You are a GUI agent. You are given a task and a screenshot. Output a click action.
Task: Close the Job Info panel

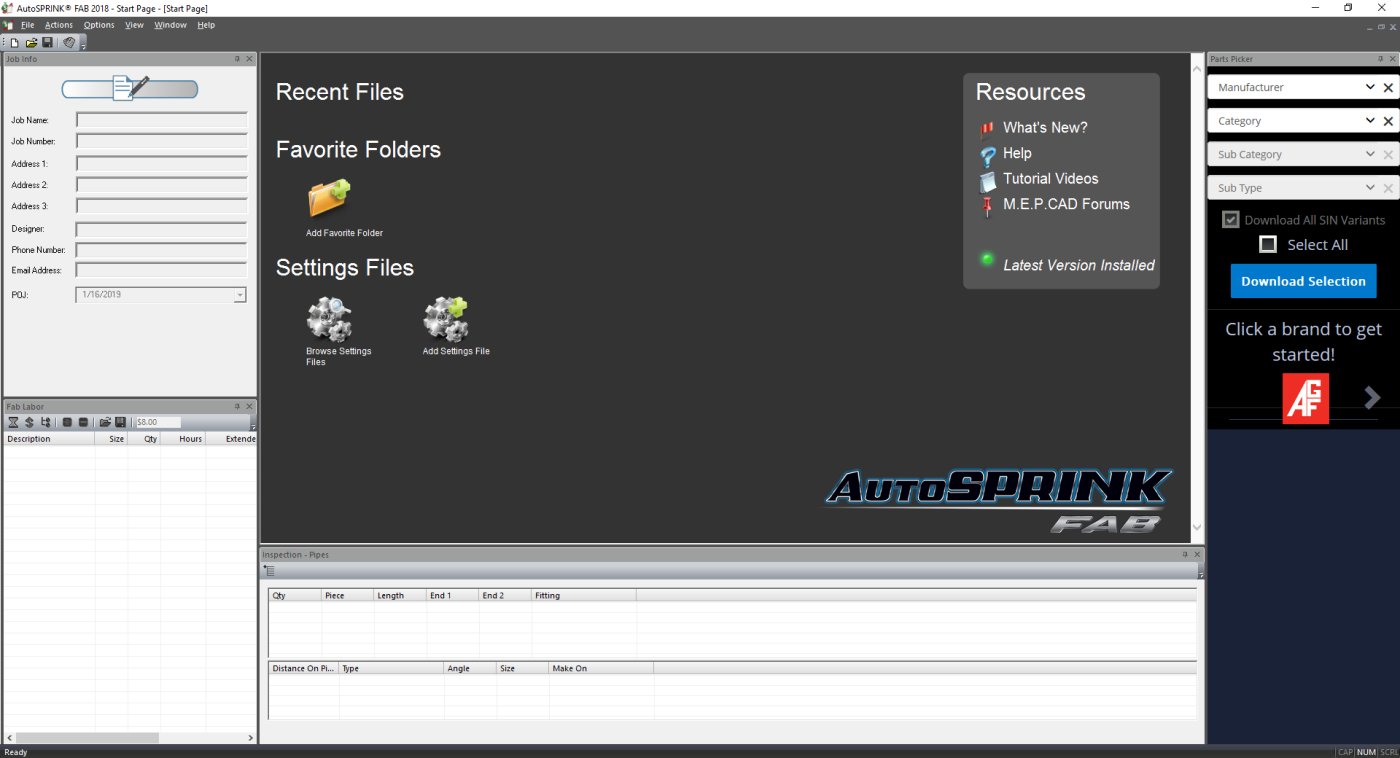pyautogui.click(x=249, y=59)
